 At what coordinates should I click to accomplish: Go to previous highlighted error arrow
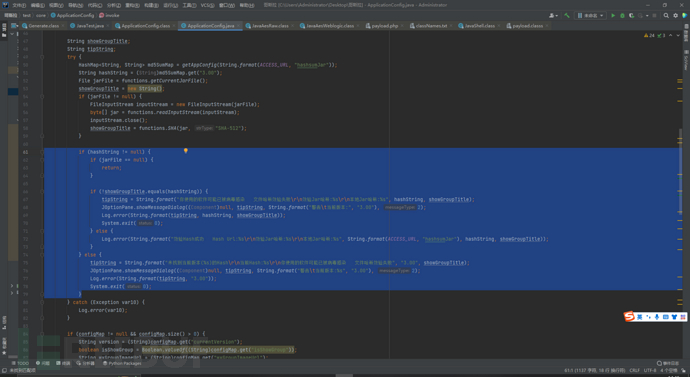(670, 35)
